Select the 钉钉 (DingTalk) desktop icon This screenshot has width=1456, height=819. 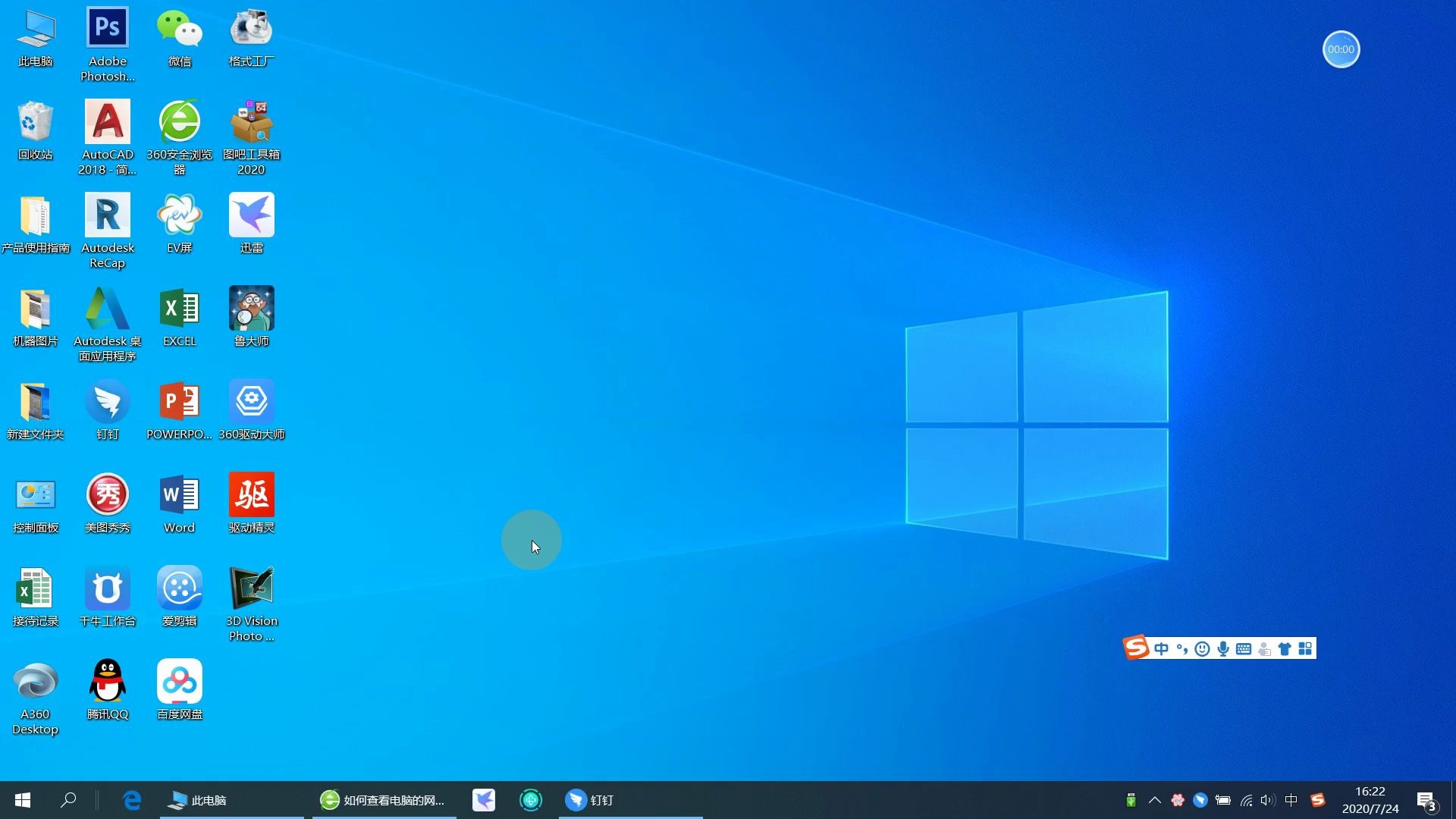click(x=108, y=411)
